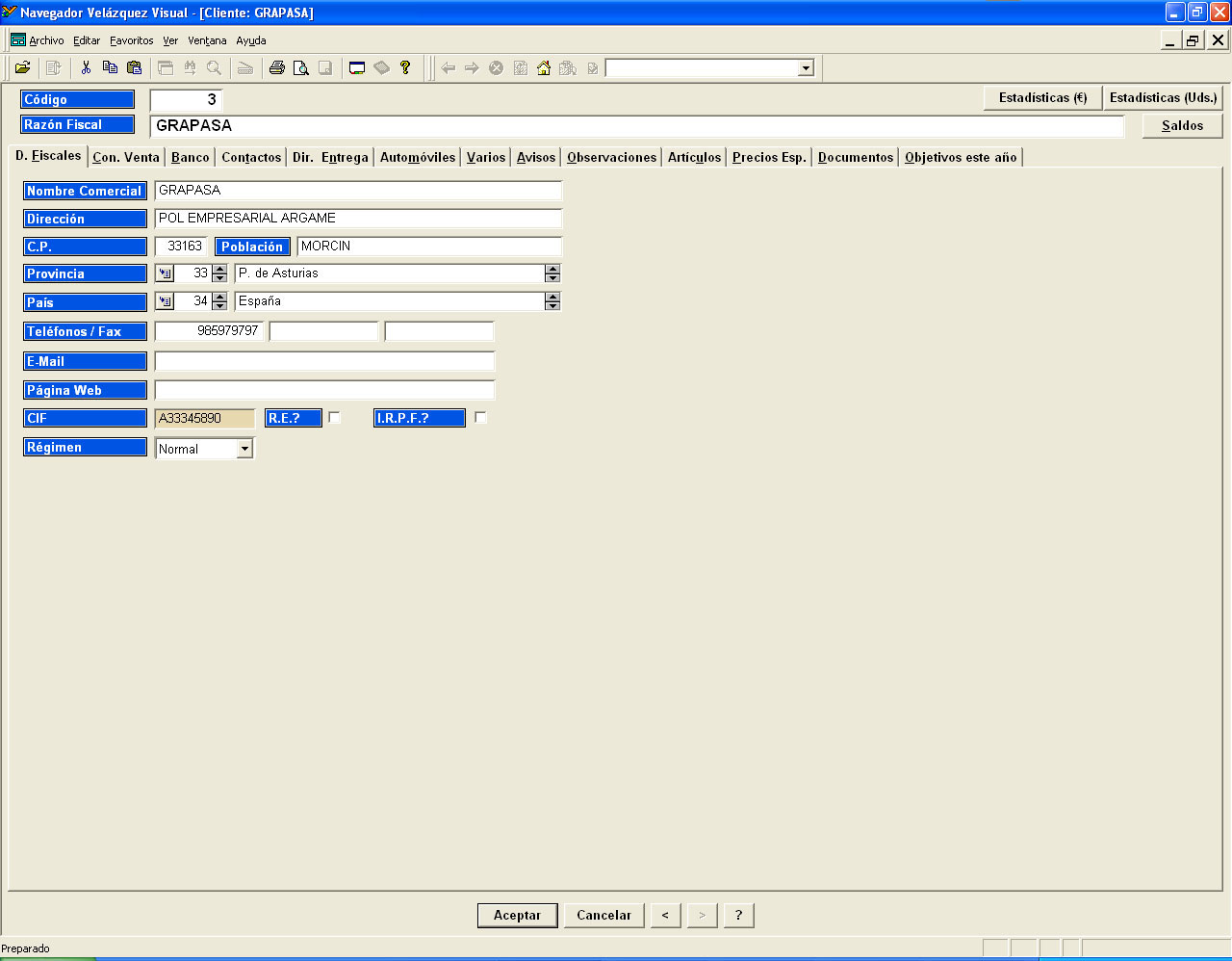
Task: Click the telephone field 985979797
Action: pos(209,331)
